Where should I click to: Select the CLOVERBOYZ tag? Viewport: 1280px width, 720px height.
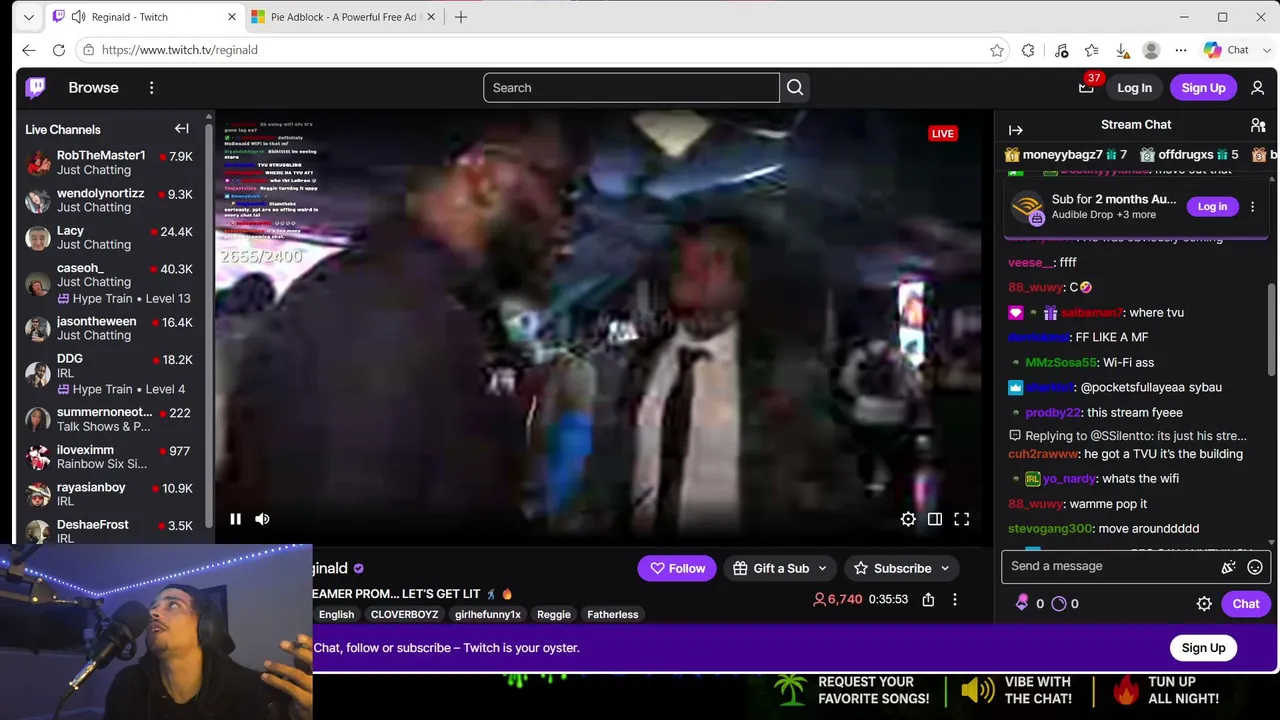coord(404,615)
